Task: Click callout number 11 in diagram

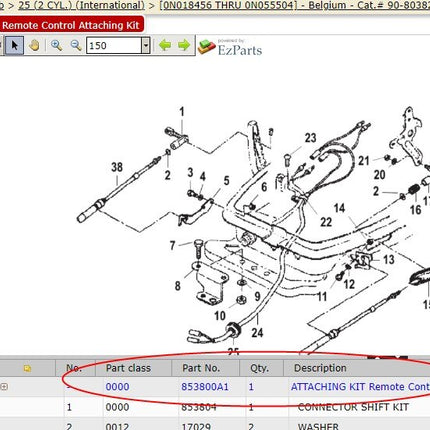Action: coord(322,296)
